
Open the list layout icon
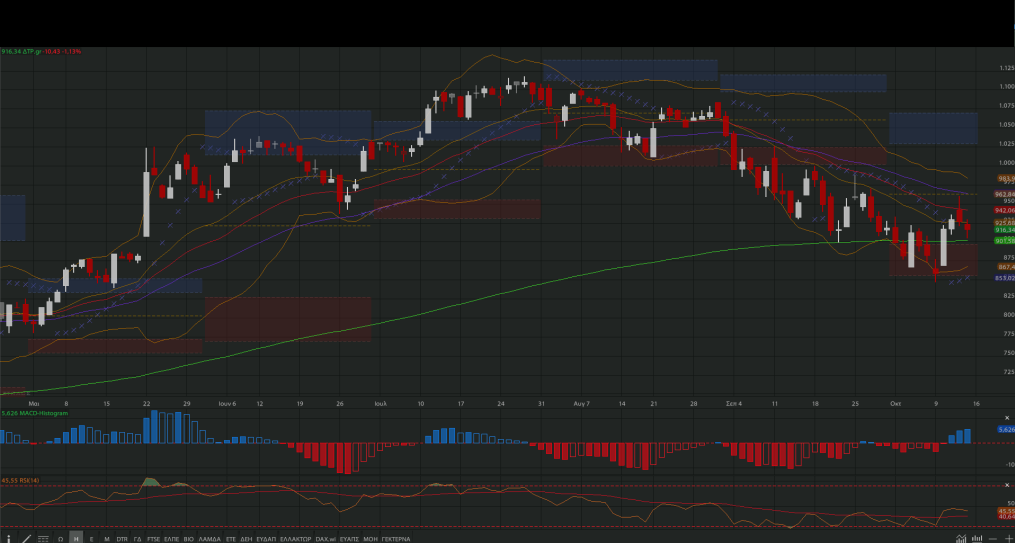click(43, 538)
